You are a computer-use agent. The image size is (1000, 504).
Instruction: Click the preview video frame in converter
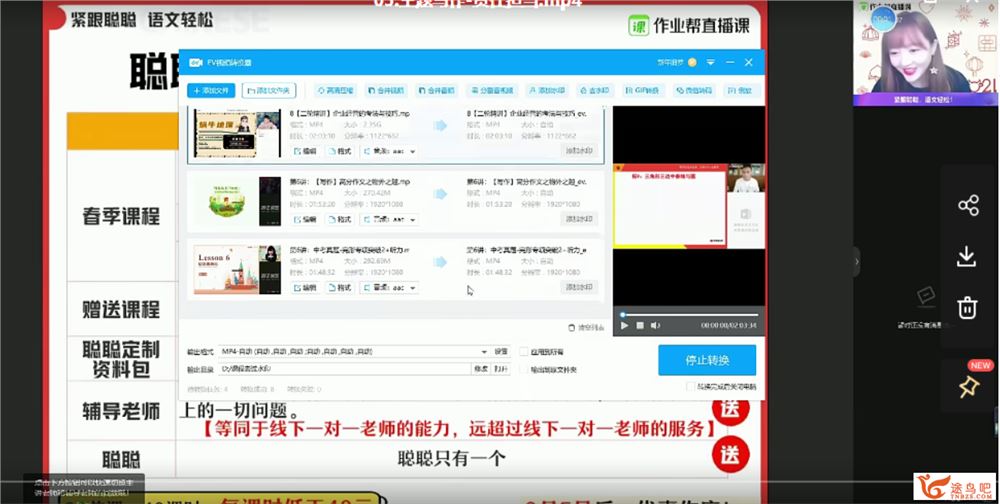click(689, 206)
